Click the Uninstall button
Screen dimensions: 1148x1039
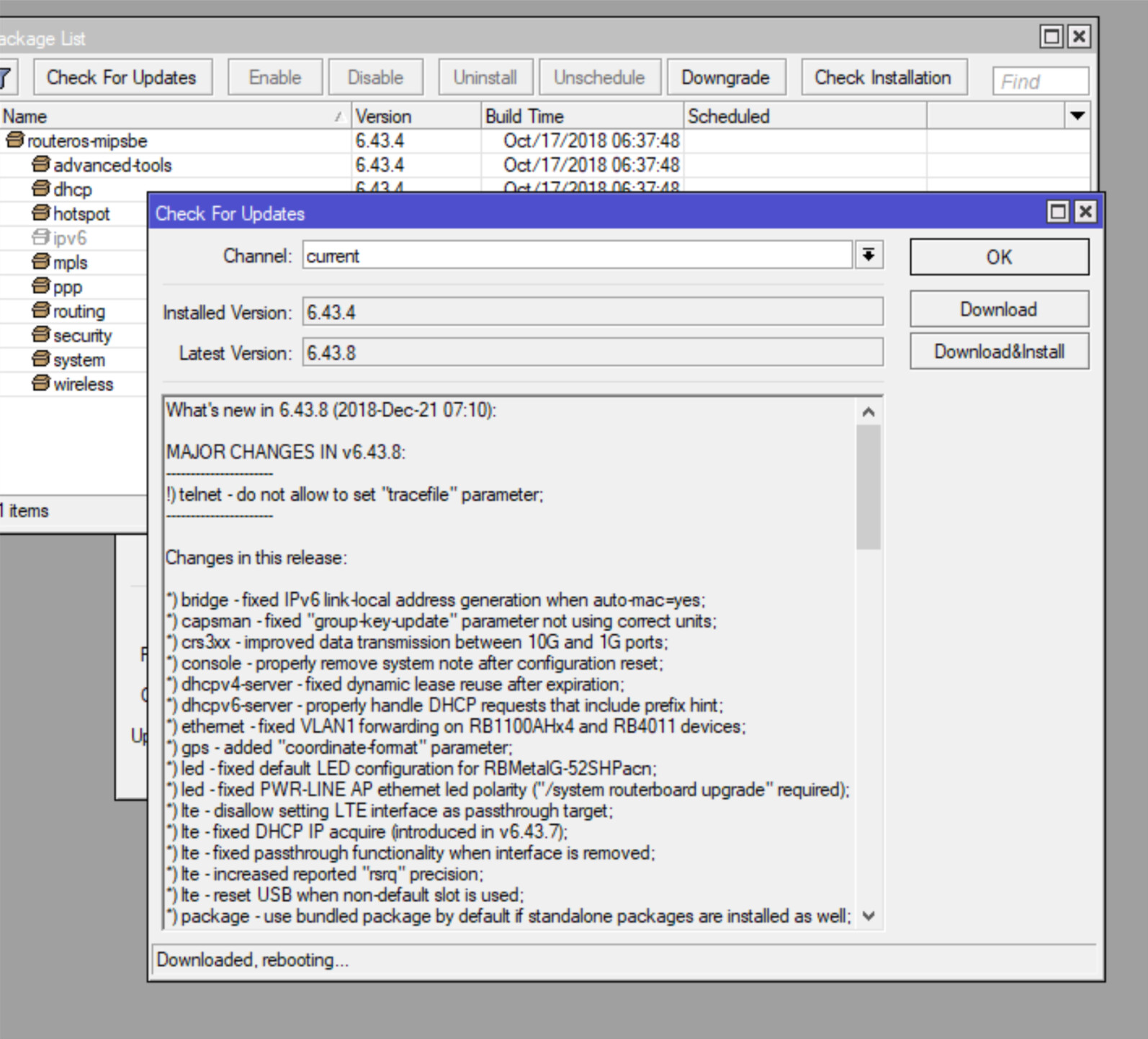485,77
